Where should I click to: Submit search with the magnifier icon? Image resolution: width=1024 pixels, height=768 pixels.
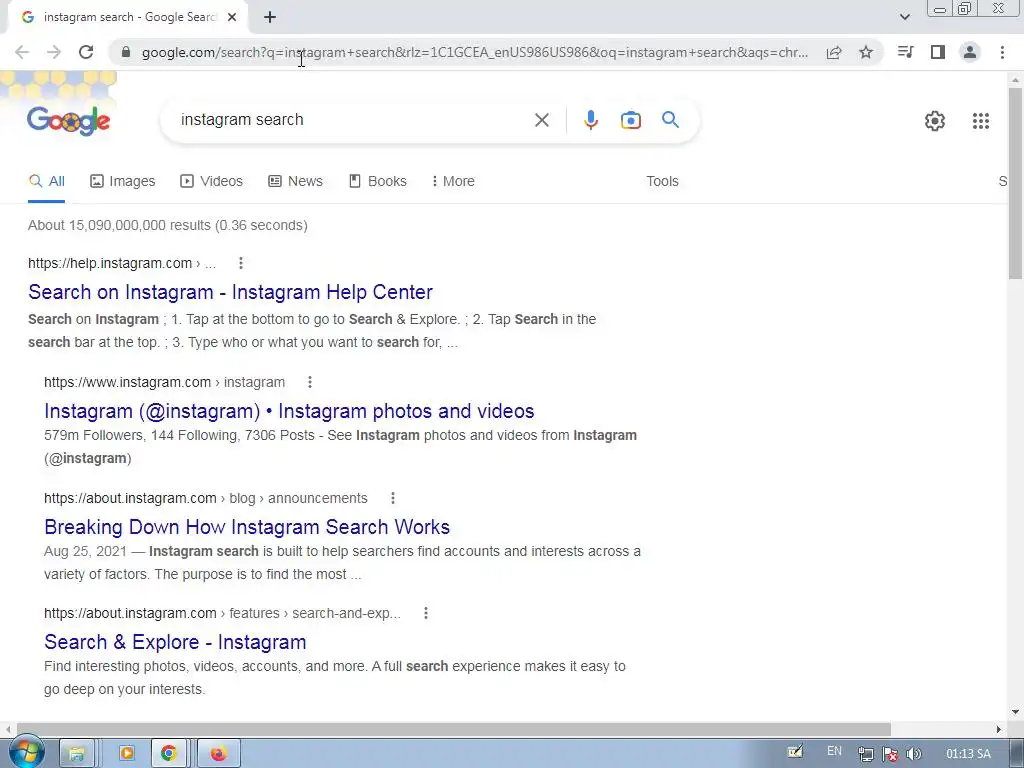click(x=670, y=120)
